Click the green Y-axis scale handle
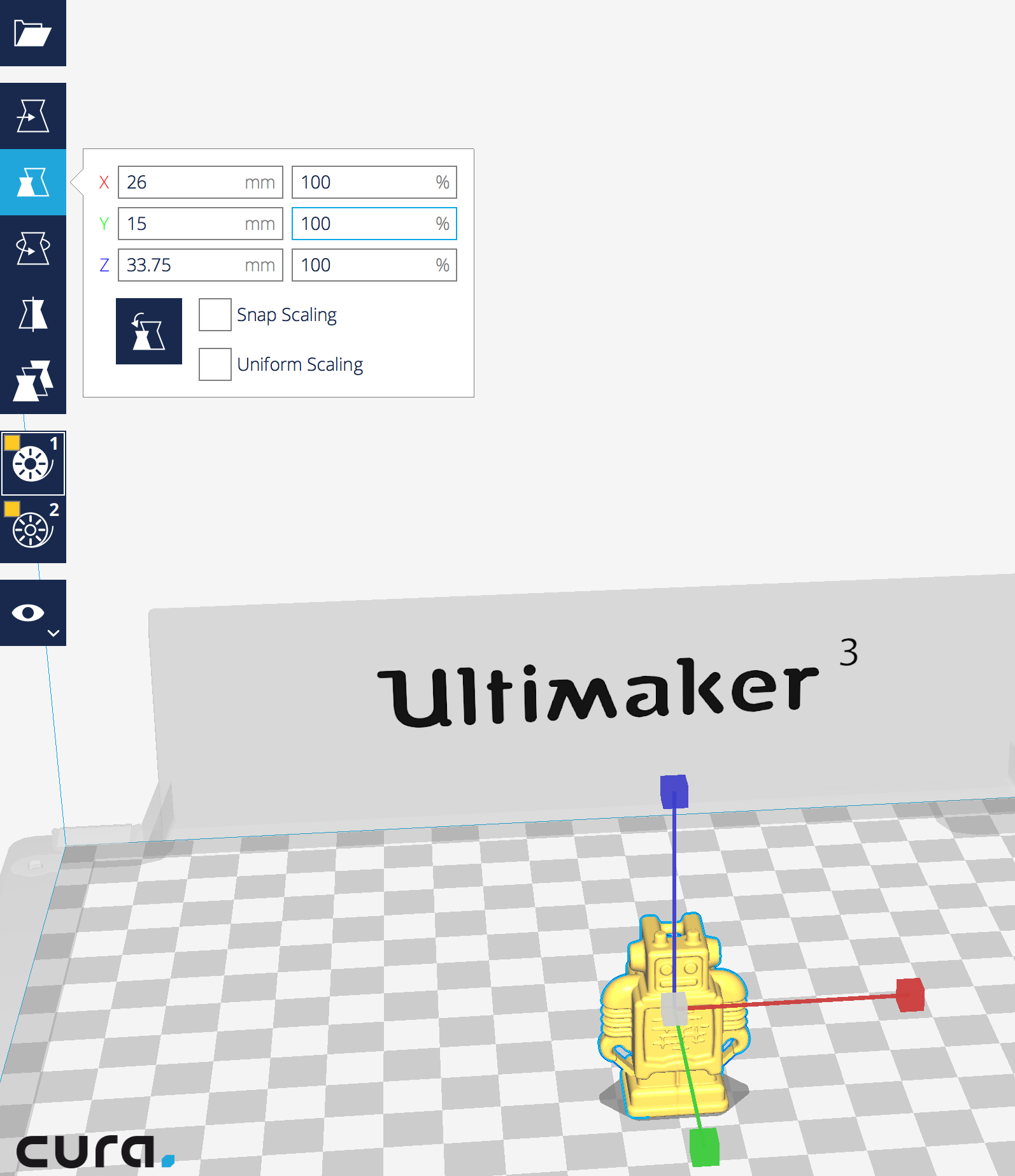The width and height of the screenshot is (1015, 1176). click(x=704, y=1147)
